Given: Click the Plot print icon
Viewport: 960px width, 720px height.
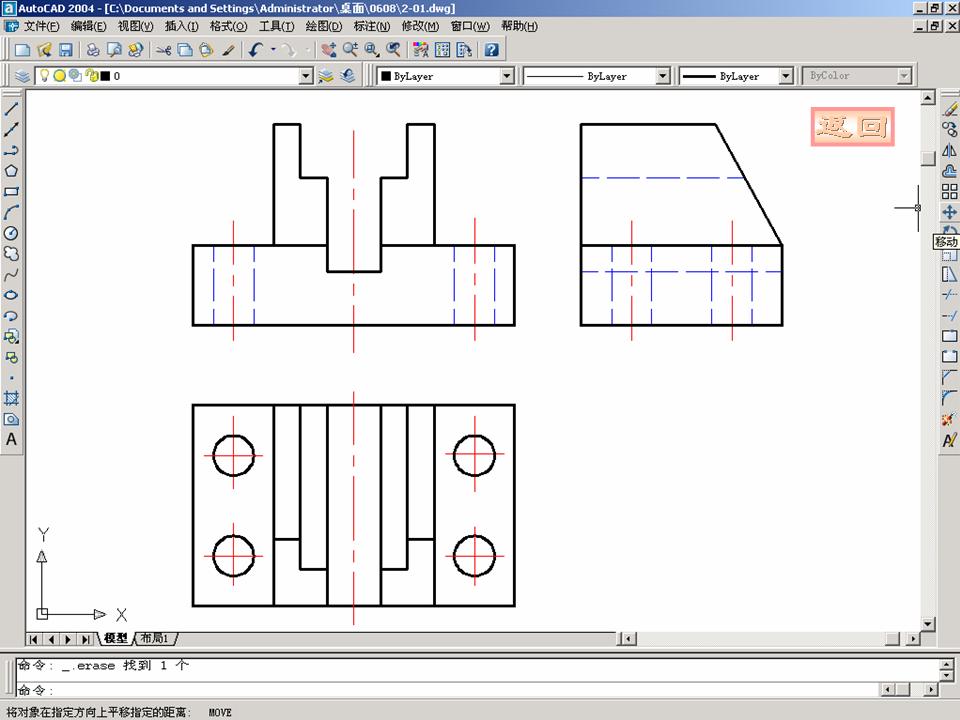Looking at the screenshot, I should (x=93, y=50).
